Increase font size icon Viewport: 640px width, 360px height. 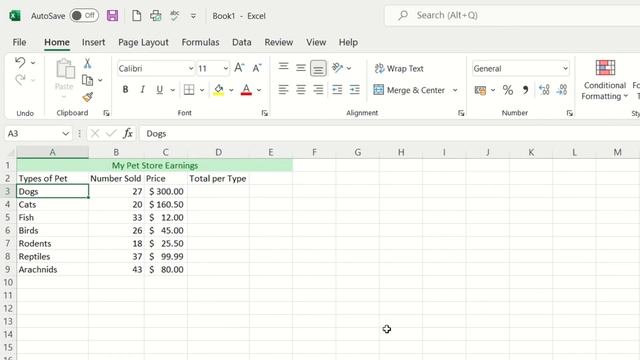(x=239, y=68)
